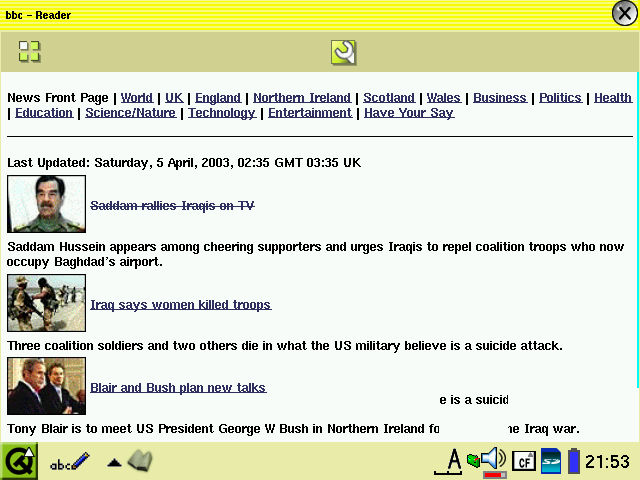Click the Three coalition soldiers summary text
This screenshot has height=480, width=640.
(285, 346)
